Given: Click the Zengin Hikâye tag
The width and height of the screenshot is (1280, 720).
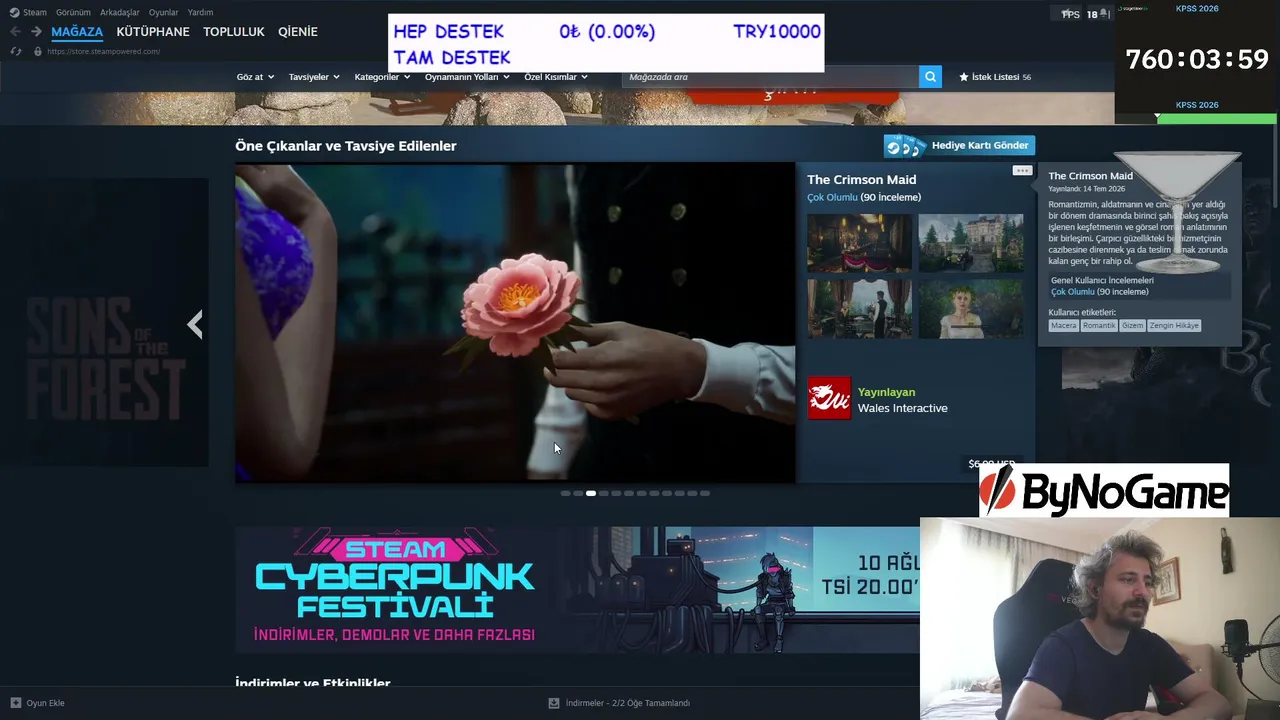Looking at the screenshot, I should pos(1174,326).
